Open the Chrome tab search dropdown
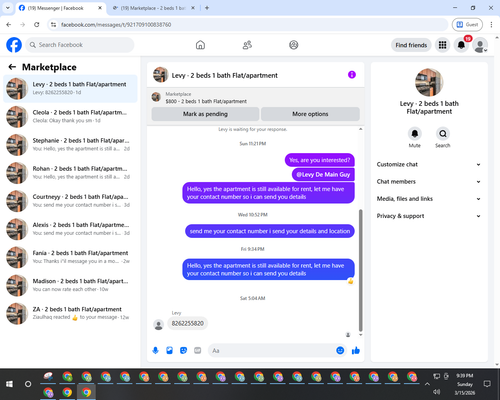 [8, 8]
